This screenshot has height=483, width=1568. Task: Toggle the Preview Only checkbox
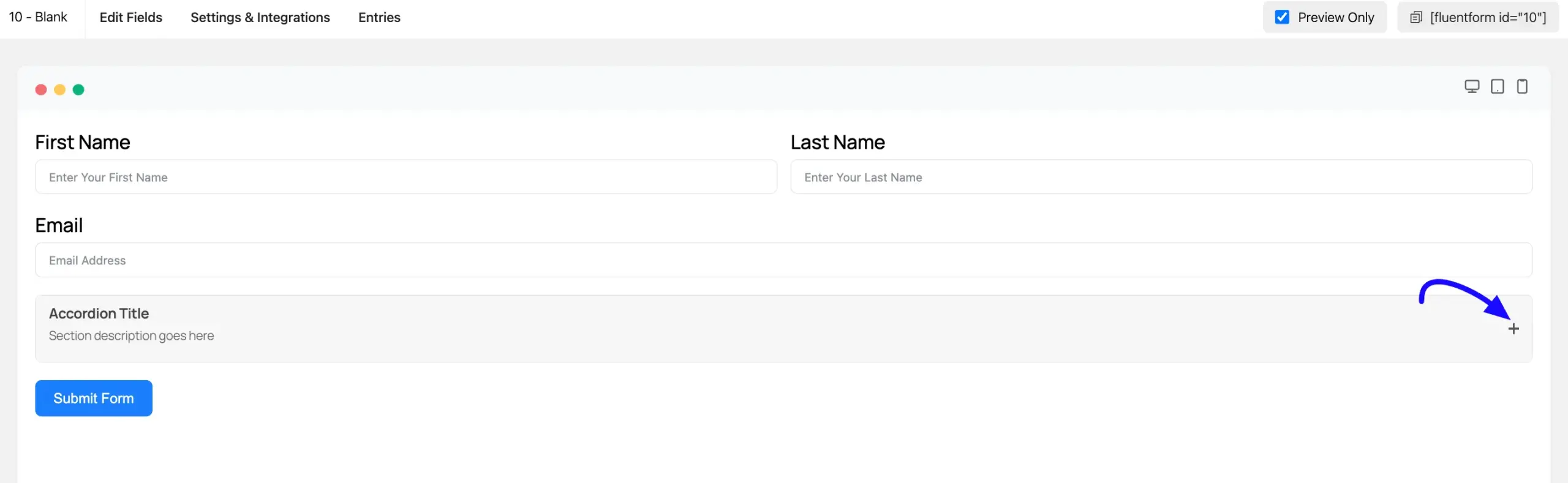tap(1282, 17)
